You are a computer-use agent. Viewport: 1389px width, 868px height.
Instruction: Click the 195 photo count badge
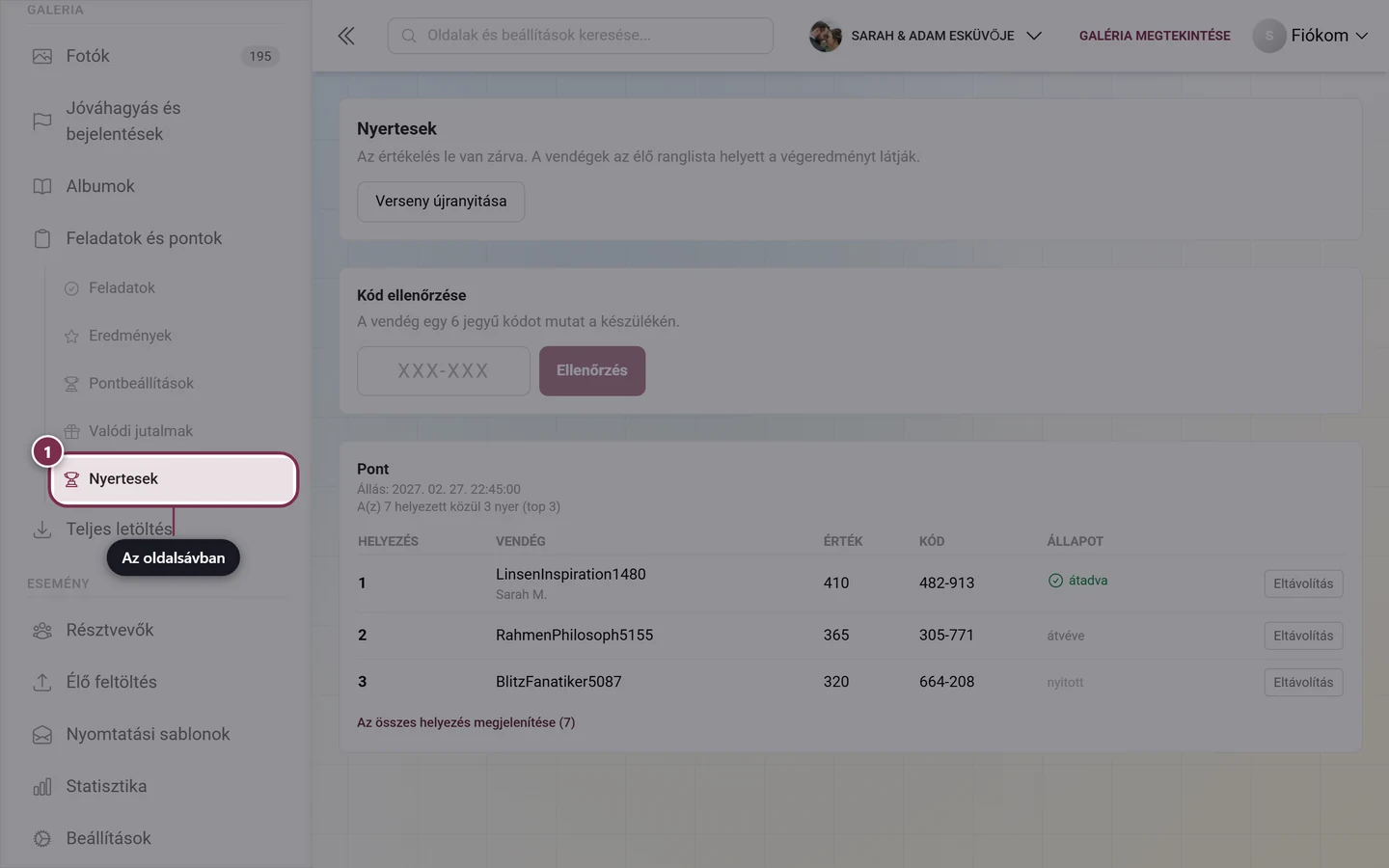click(260, 56)
